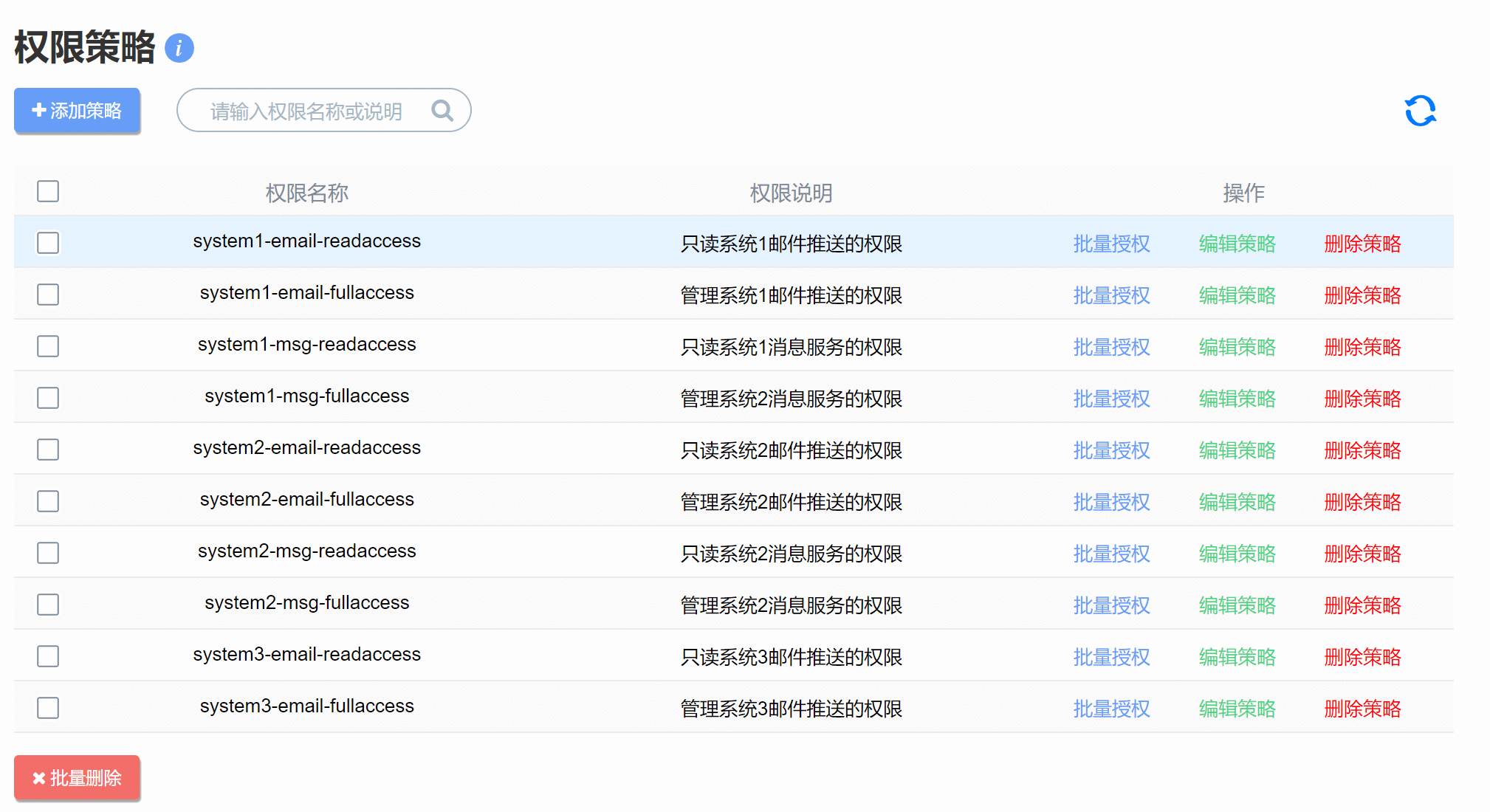Click the 添加策略 button
1490x812 pixels.
pyautogui.click(x=77, y=111)
